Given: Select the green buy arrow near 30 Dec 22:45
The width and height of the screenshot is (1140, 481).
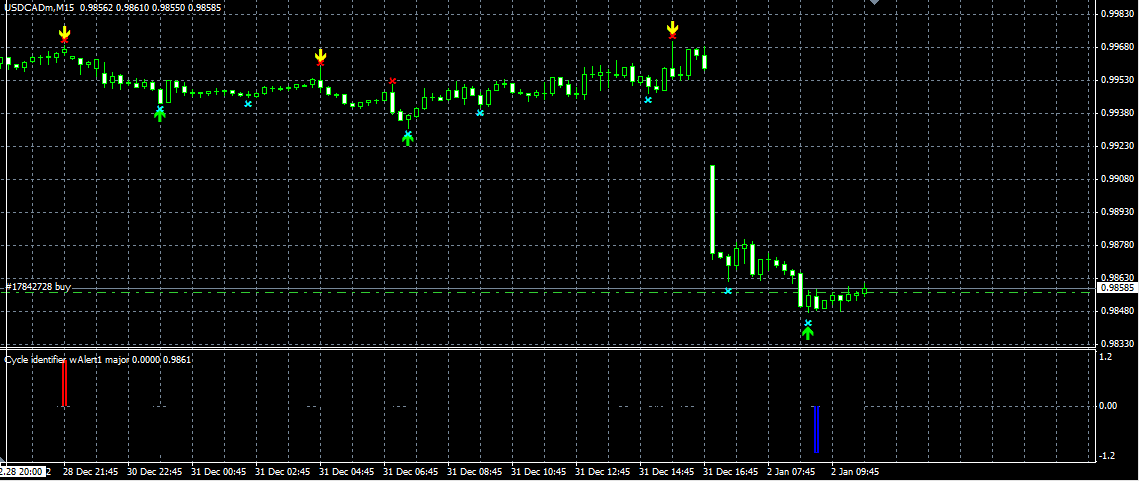Looking at the screenshot, I should [x=160, y=115].
